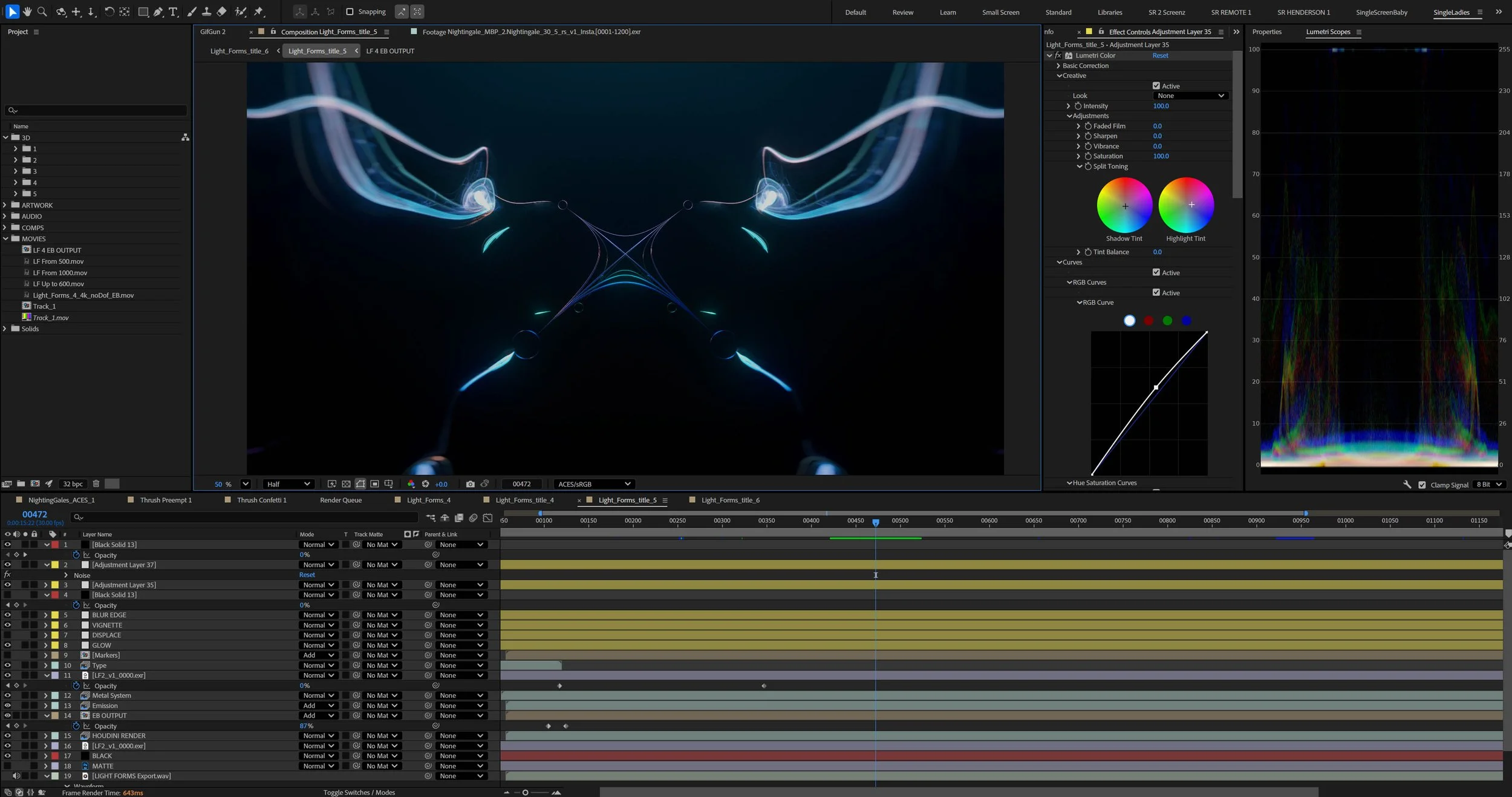Take snapshot with camera icon
The height and width of the screenshot is (797, 1512).
tap(470, 484)
